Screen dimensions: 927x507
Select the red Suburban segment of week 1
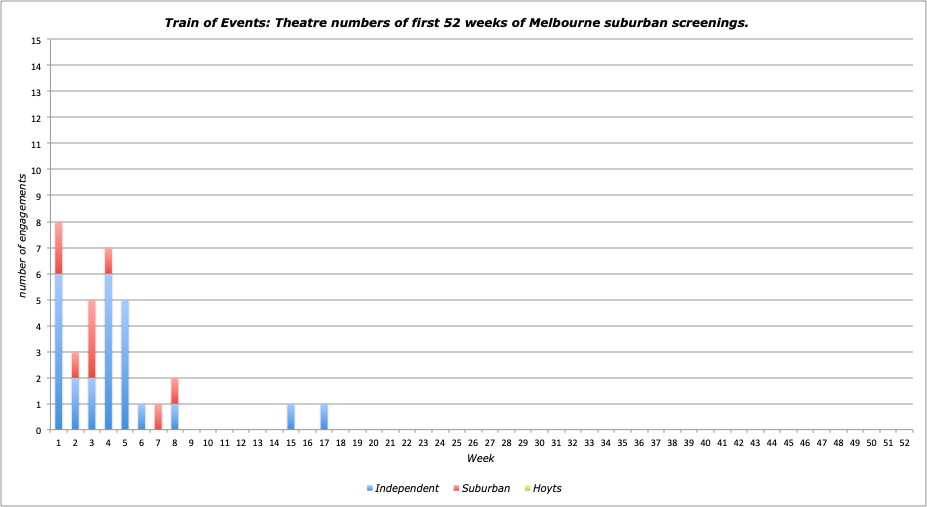click(x=59, y=248)
